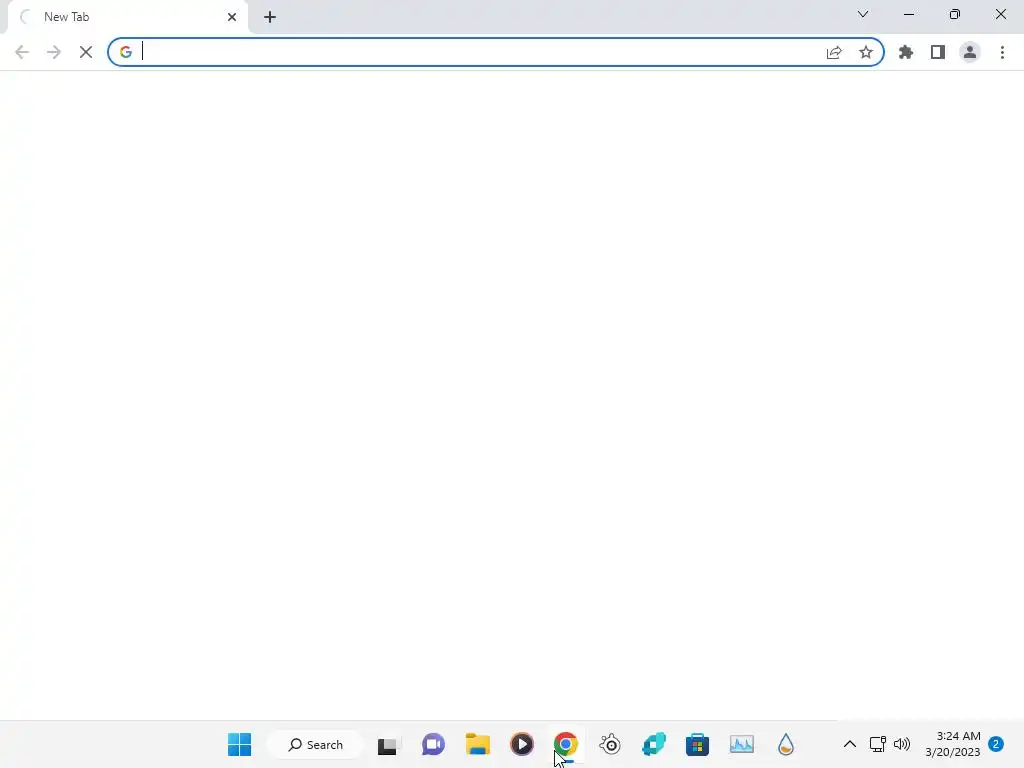1024x768 pixels.
Task: Open Task View on the taskbar
Action: coord(387,744)
